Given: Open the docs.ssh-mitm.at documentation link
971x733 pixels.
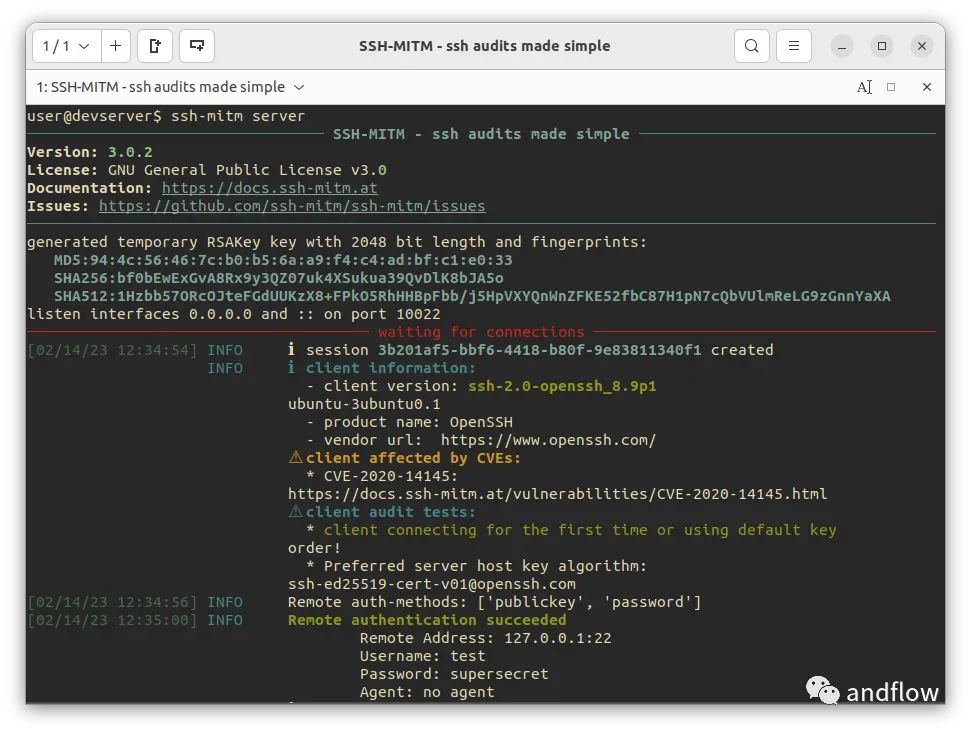Looking at the screenshot, I should coord(269,188).
